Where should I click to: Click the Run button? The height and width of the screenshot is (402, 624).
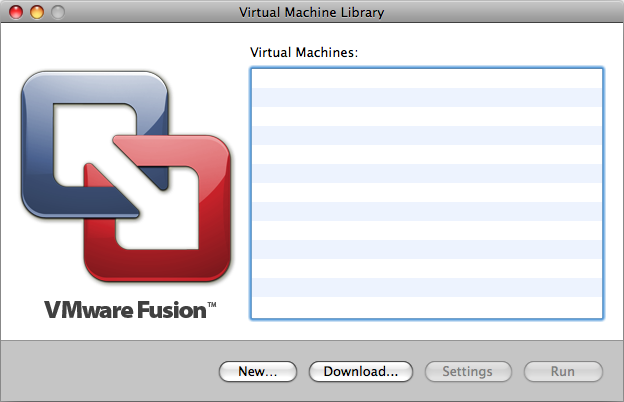[563, 371]
